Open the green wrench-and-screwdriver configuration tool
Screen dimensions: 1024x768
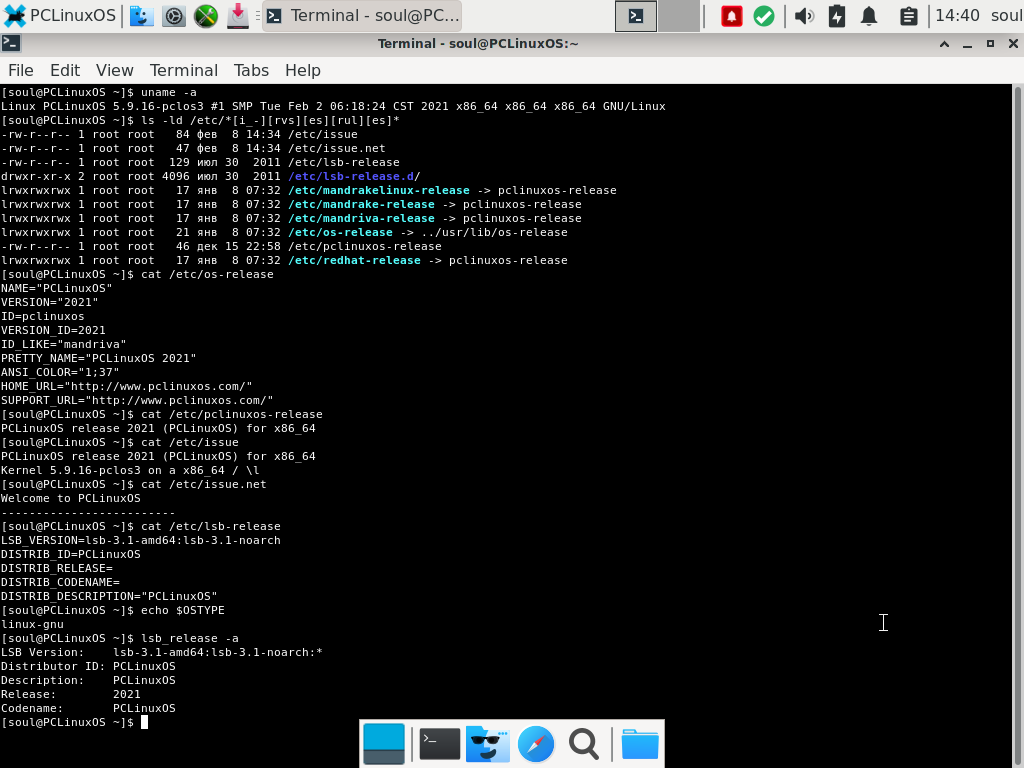(x=206, y=16)
